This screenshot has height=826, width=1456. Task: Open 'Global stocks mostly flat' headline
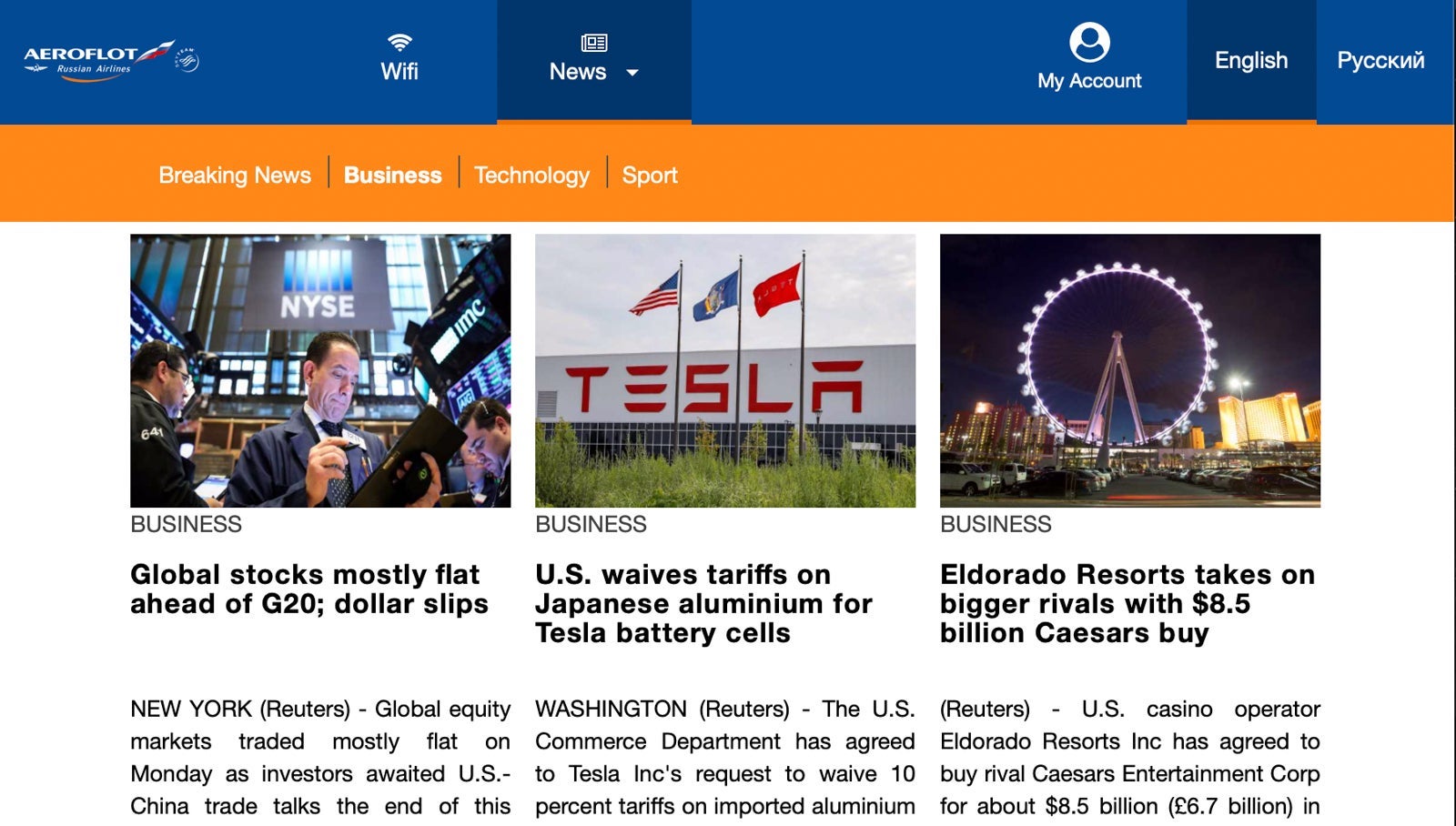coord(309,589)
